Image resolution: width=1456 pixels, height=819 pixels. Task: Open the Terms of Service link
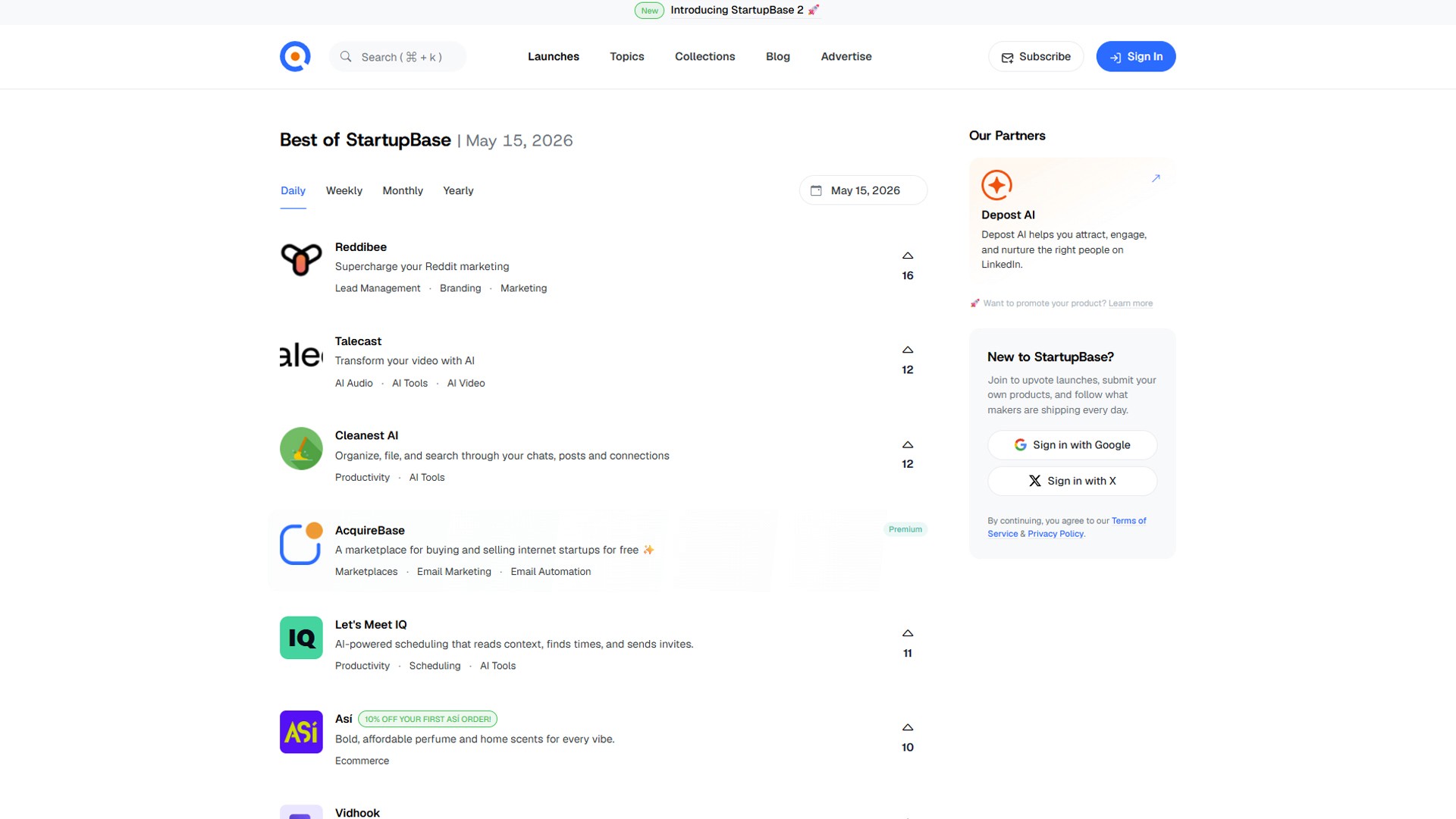coord(1067,527)
